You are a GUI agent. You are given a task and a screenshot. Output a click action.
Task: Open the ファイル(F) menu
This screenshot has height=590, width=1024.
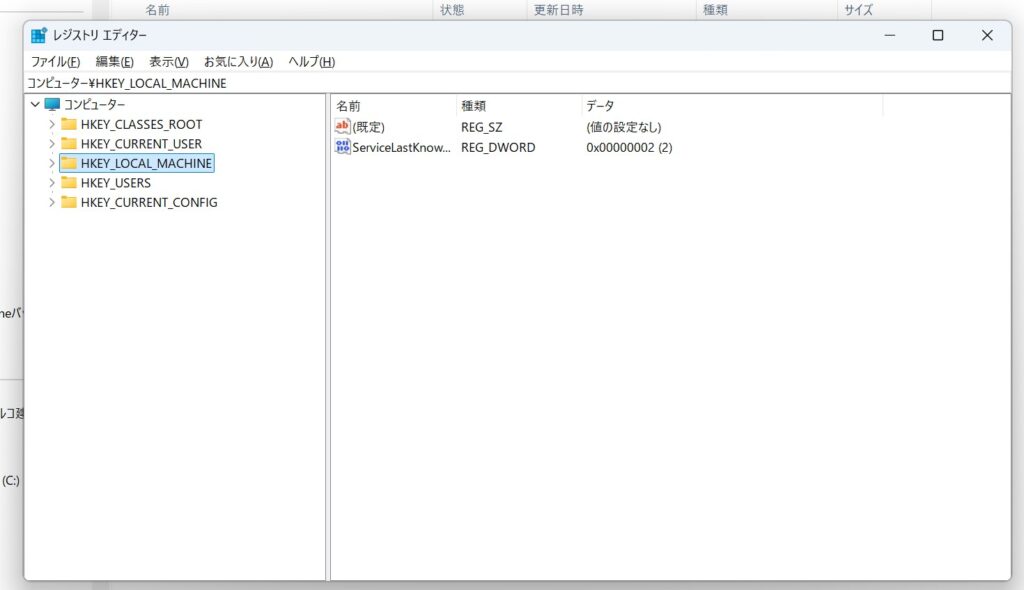tap(55, 62)
